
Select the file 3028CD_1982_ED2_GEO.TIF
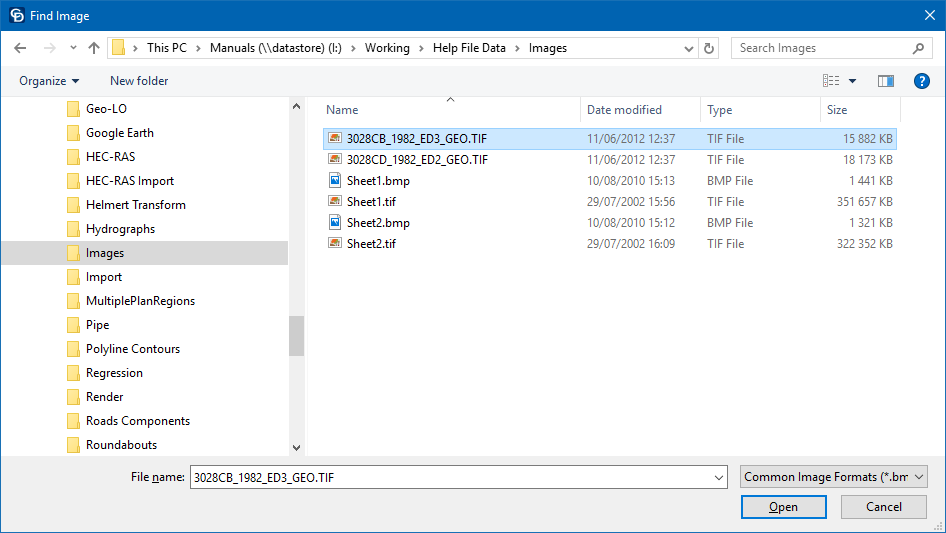pos(610,160)
